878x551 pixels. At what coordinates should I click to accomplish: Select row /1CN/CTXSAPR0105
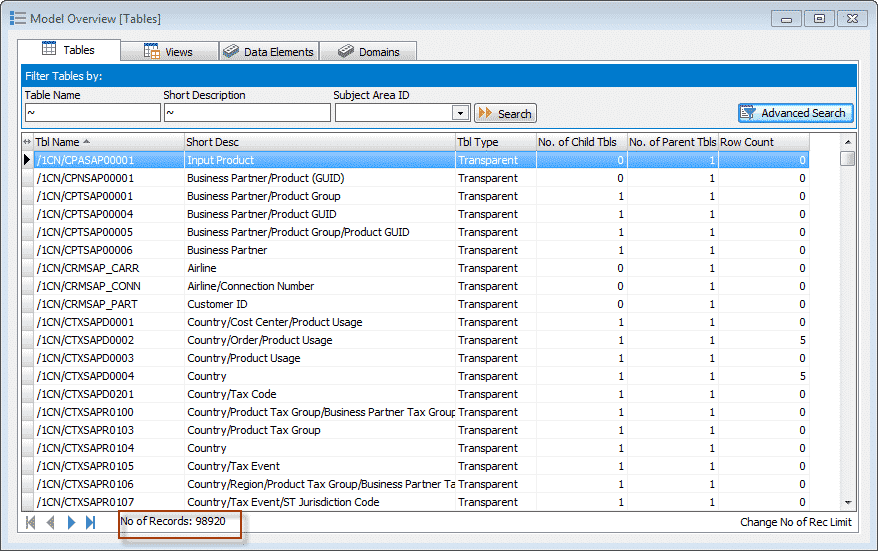point(415,466)
